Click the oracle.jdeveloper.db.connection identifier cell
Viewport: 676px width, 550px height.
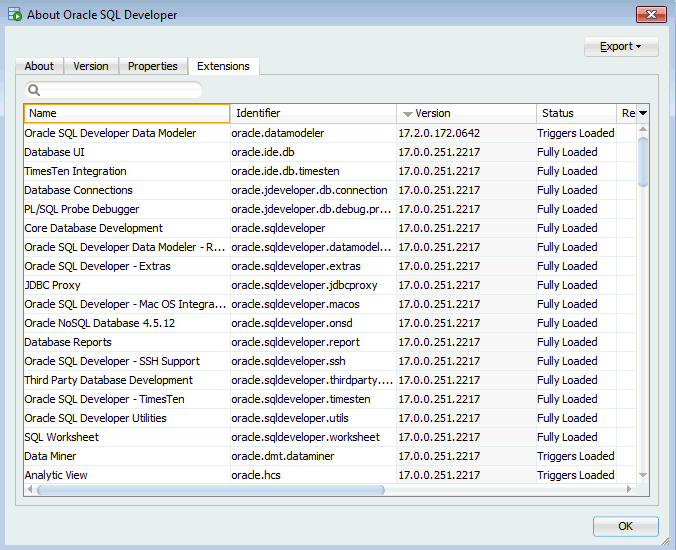[313, 190]
